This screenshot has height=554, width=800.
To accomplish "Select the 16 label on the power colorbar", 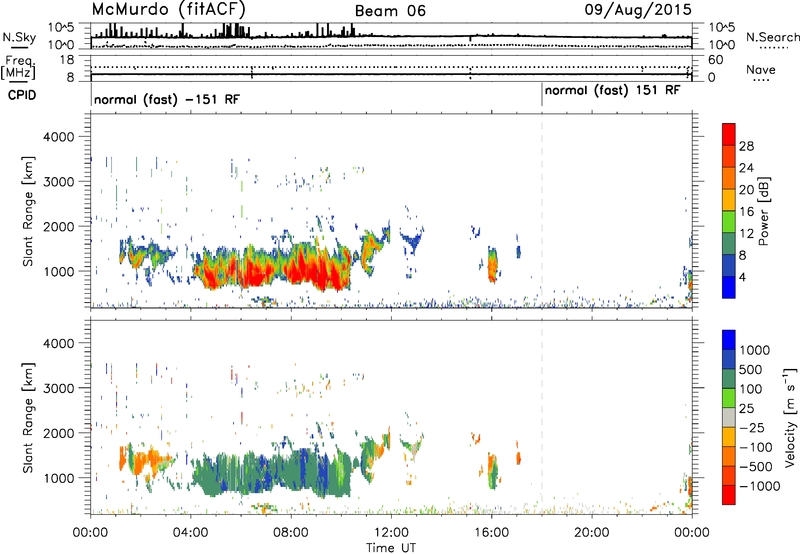I will tap(746, 212).
